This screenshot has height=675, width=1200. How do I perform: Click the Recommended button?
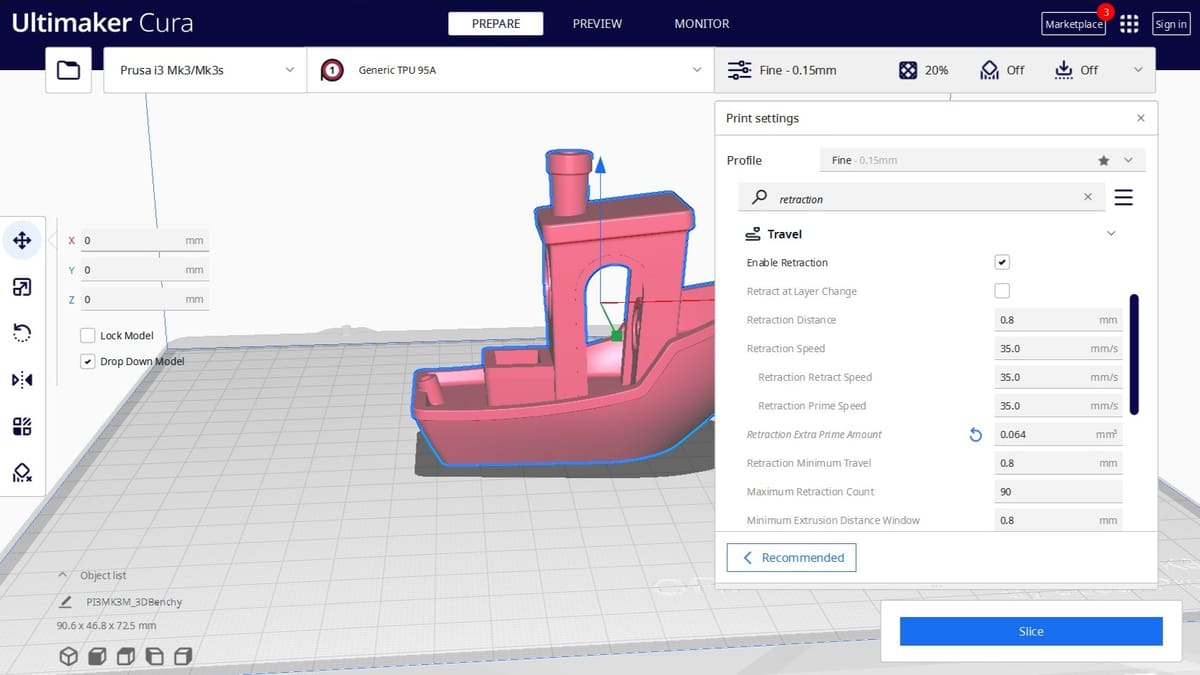coord(791,558)
